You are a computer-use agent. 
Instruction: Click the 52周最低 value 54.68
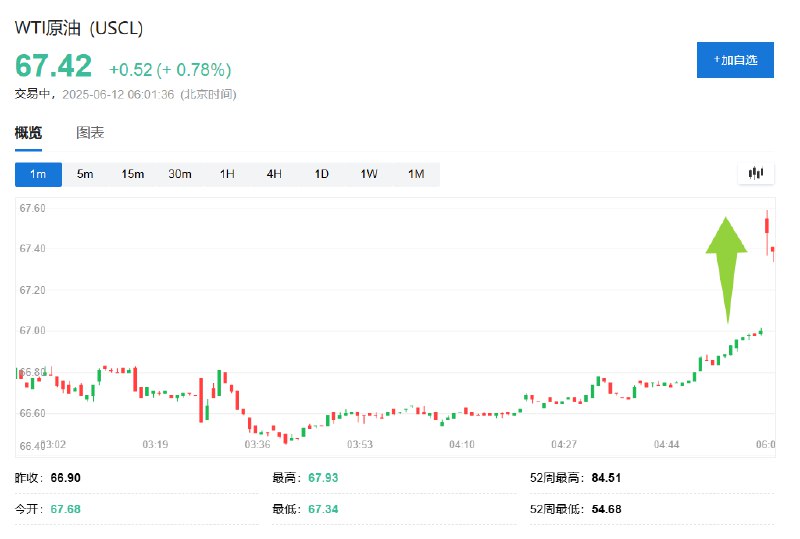pos(606,509)
